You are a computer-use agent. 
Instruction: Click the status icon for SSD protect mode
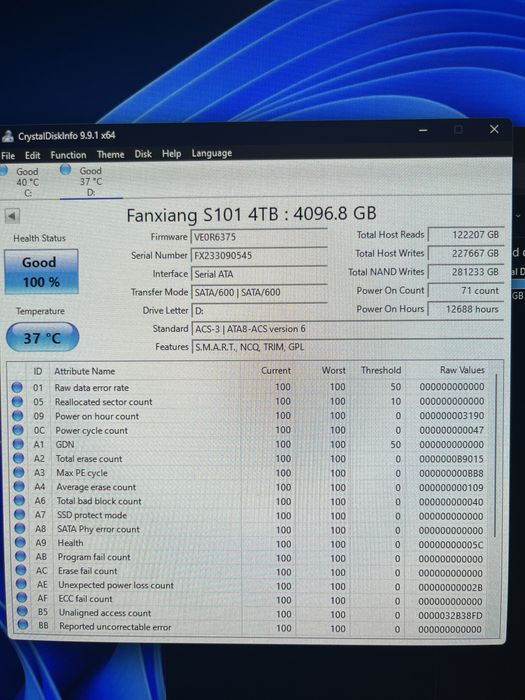coord(20,515)
